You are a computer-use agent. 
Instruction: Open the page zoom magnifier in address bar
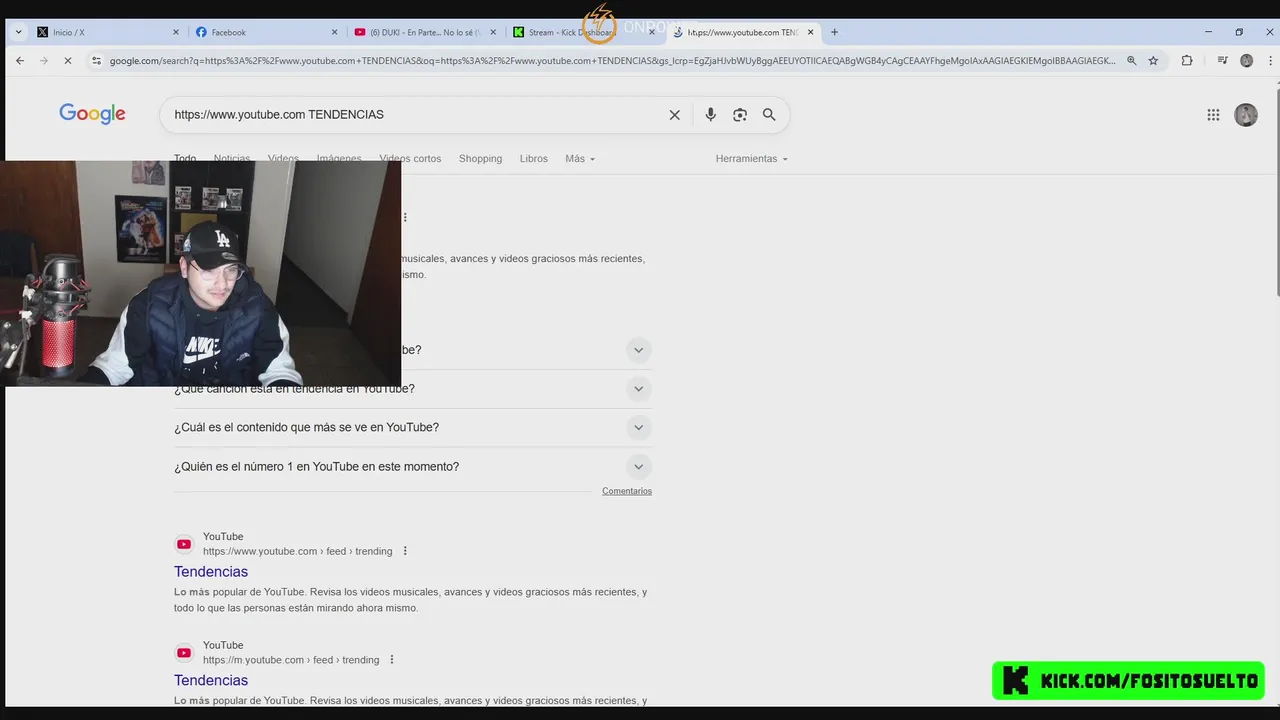(x=1132, y=61)
